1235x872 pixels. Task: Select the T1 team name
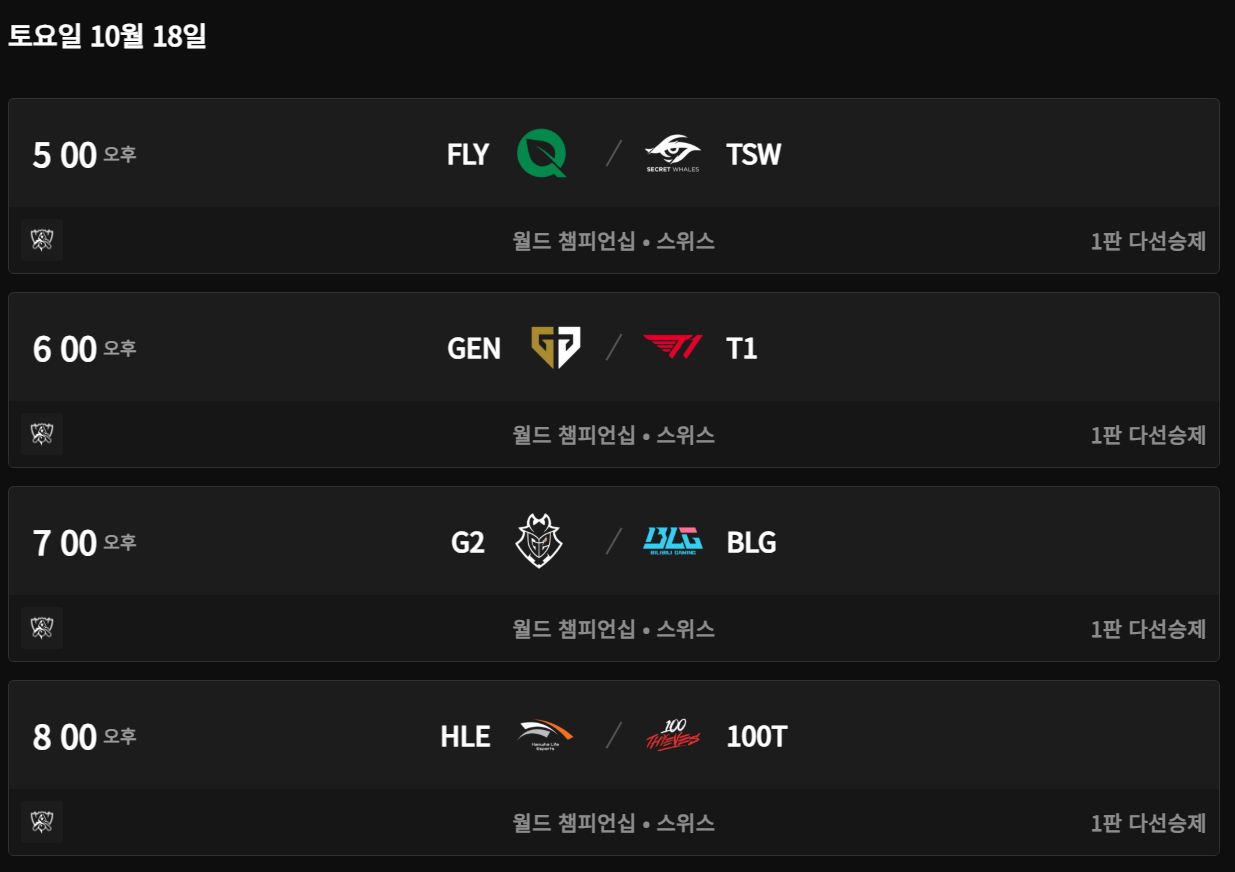click(742, 348)
